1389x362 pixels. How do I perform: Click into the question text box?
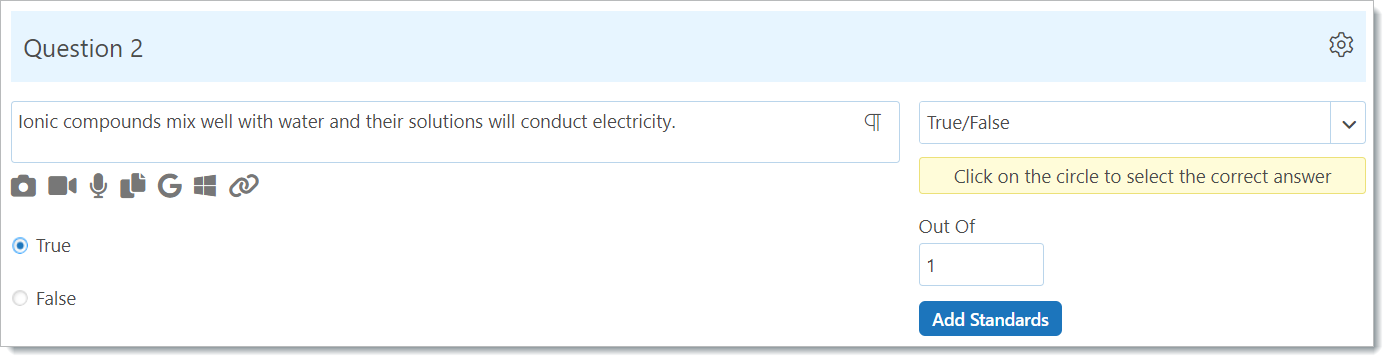coord(455,132)
